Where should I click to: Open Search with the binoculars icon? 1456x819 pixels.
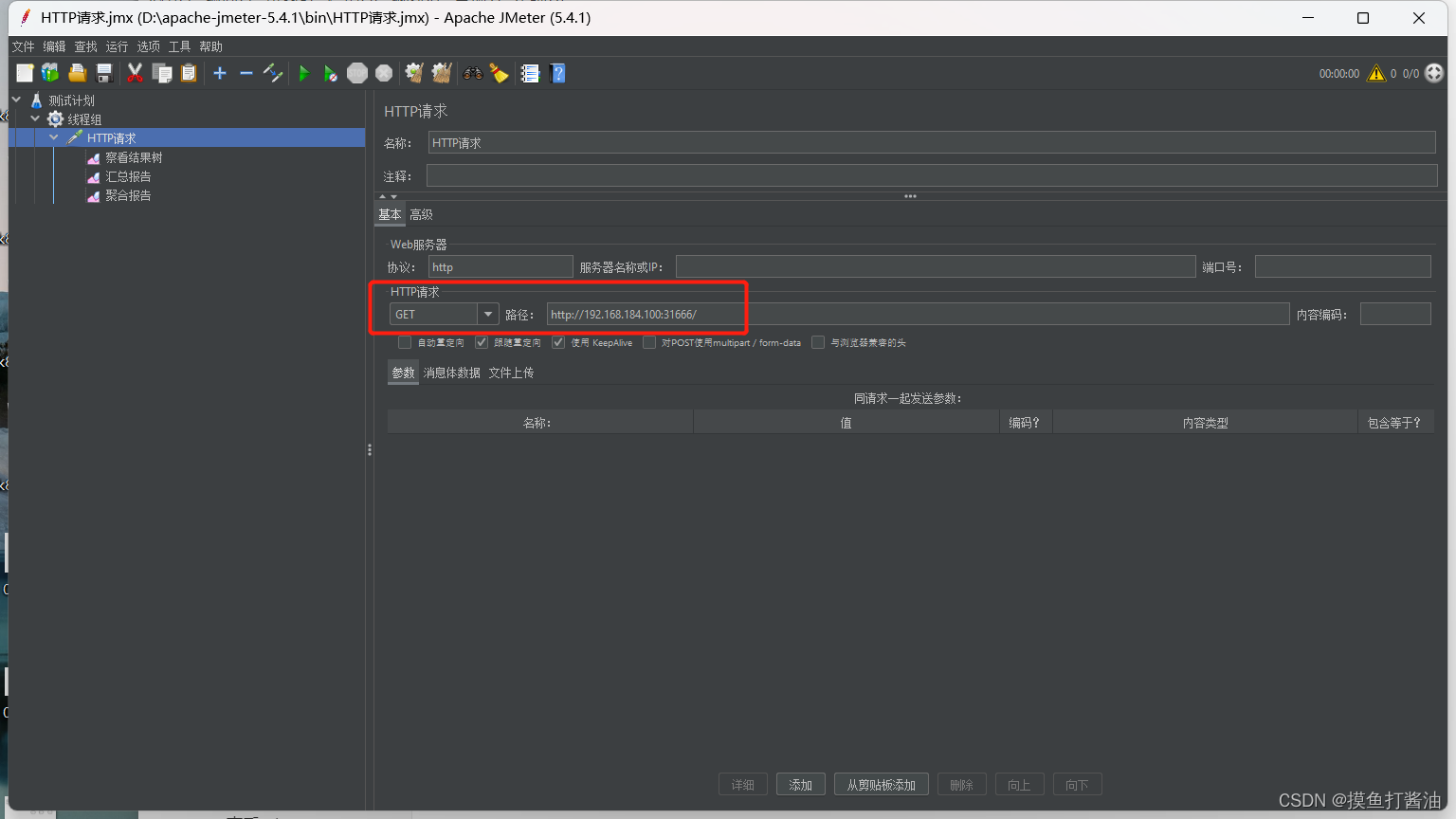point(472,73)
